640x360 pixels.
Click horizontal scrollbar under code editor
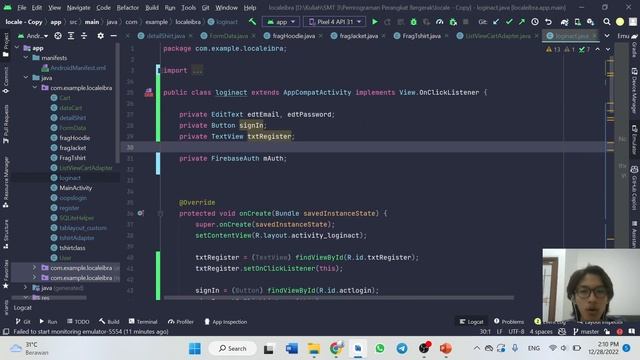(339, 298)
